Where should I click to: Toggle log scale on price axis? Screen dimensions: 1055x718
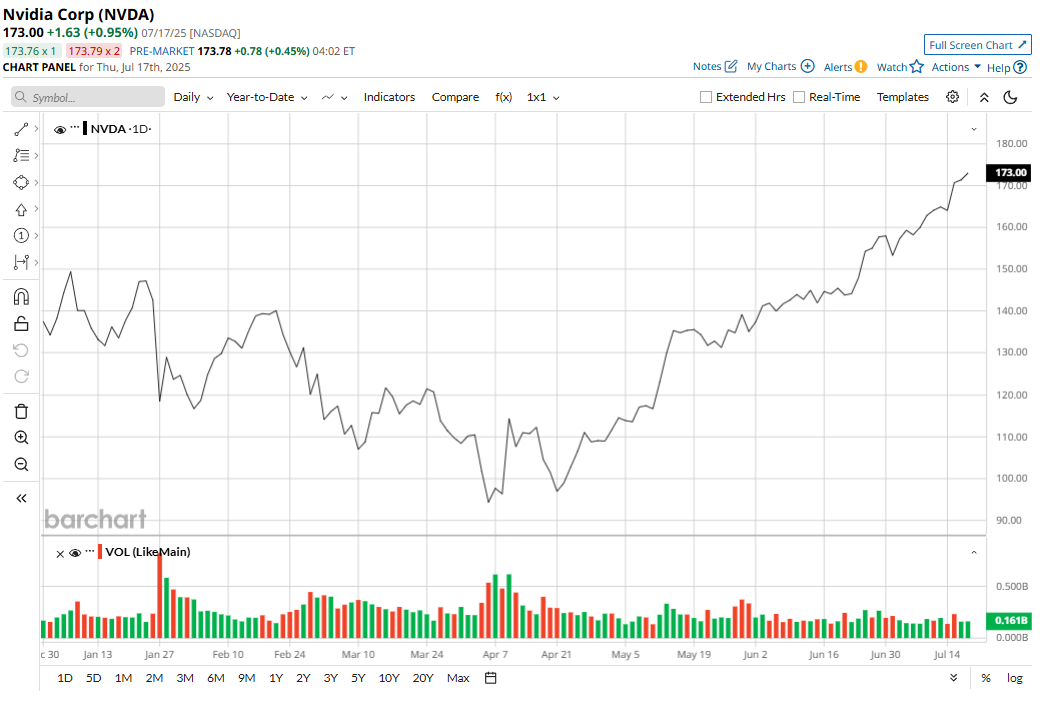point(1015,678)
